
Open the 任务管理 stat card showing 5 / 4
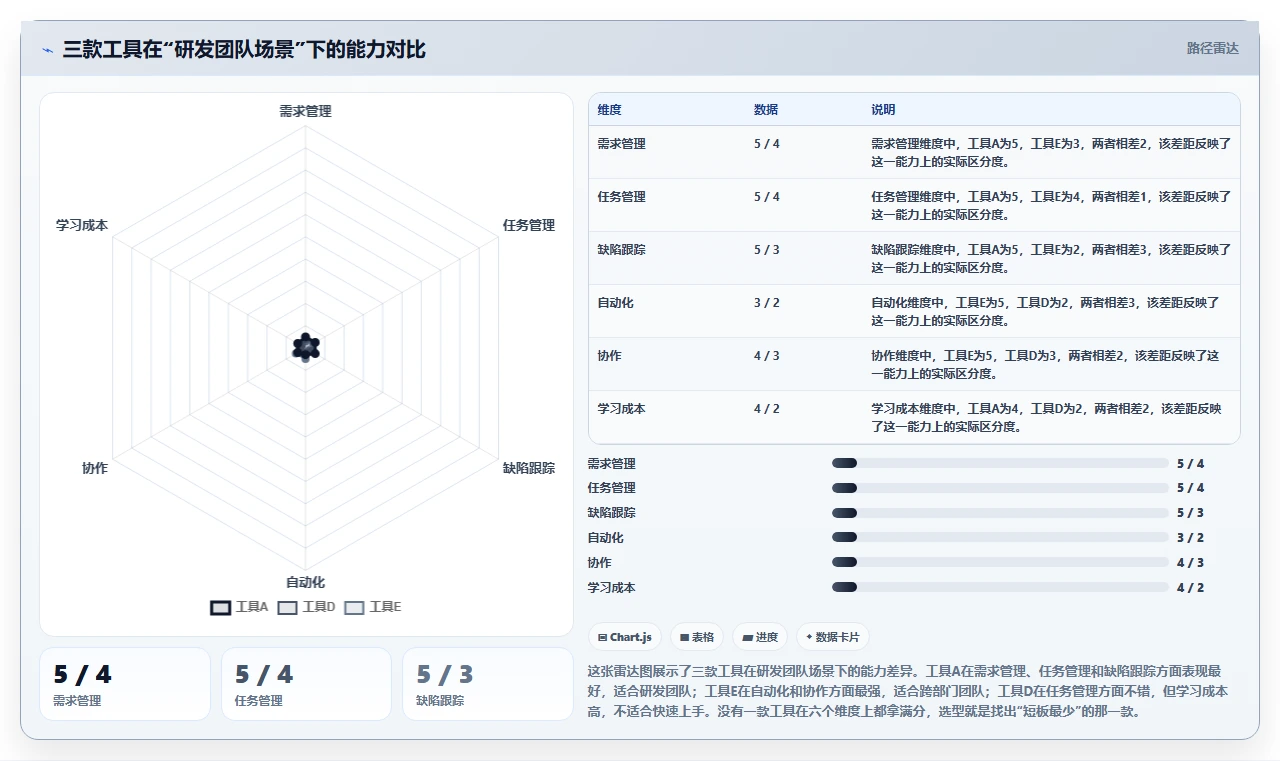pos(306,684)
